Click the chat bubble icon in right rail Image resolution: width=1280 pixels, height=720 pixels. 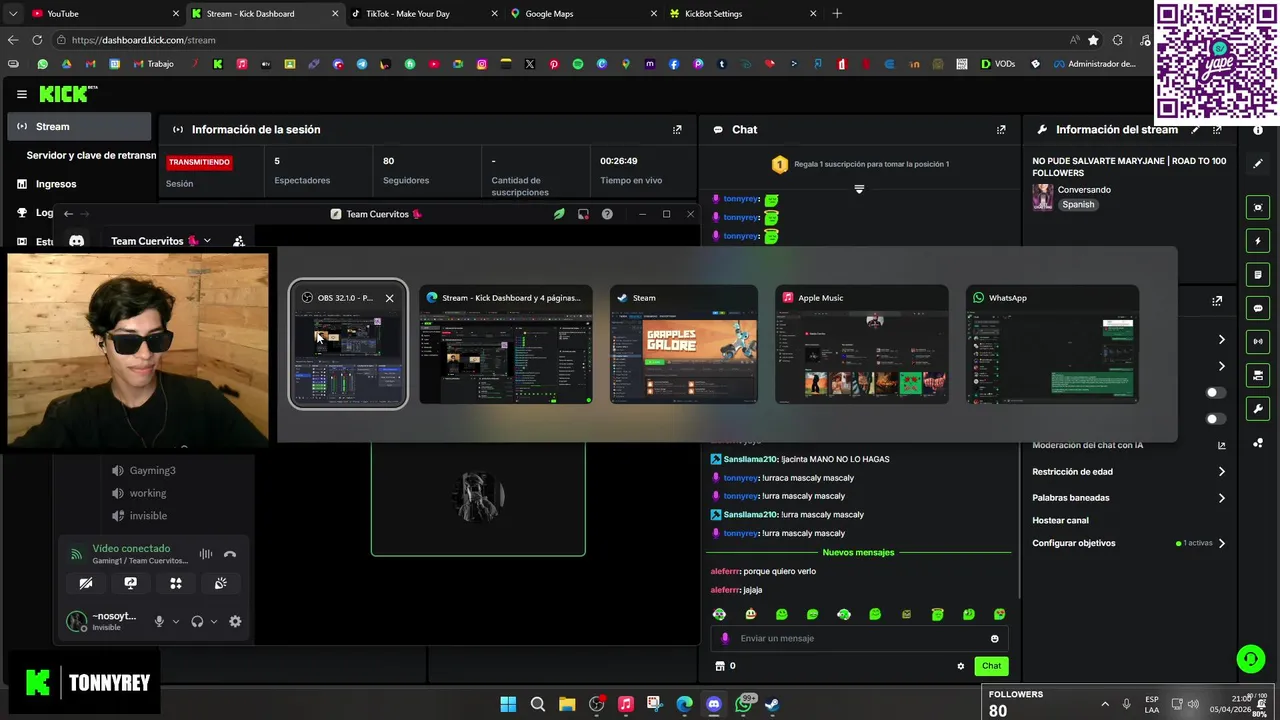pyautogui.click(x=1258, y=308)
